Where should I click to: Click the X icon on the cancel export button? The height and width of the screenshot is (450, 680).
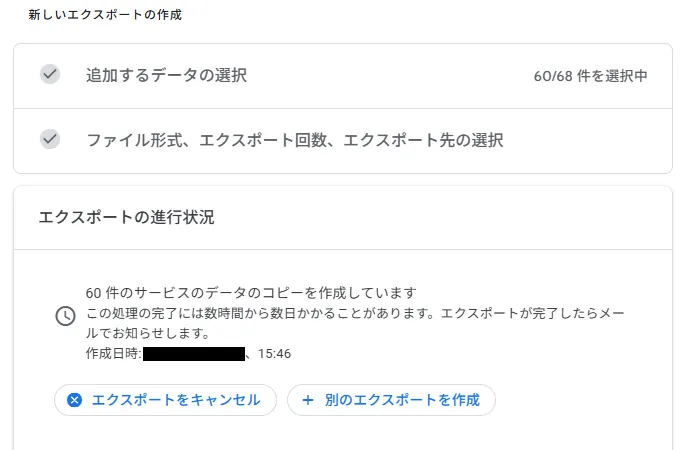tap(74, 400)
